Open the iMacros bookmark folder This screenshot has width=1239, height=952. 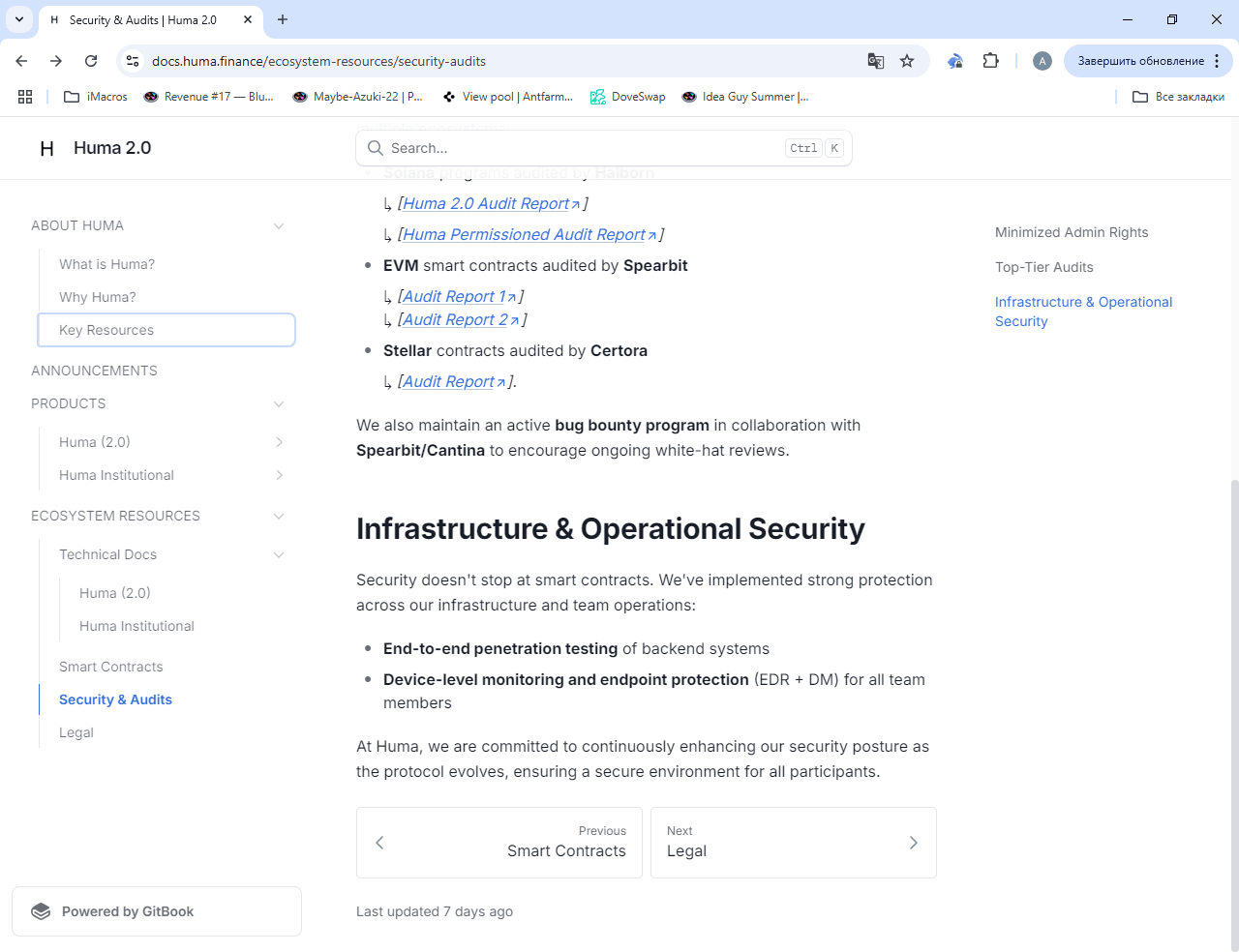(95, 97)
